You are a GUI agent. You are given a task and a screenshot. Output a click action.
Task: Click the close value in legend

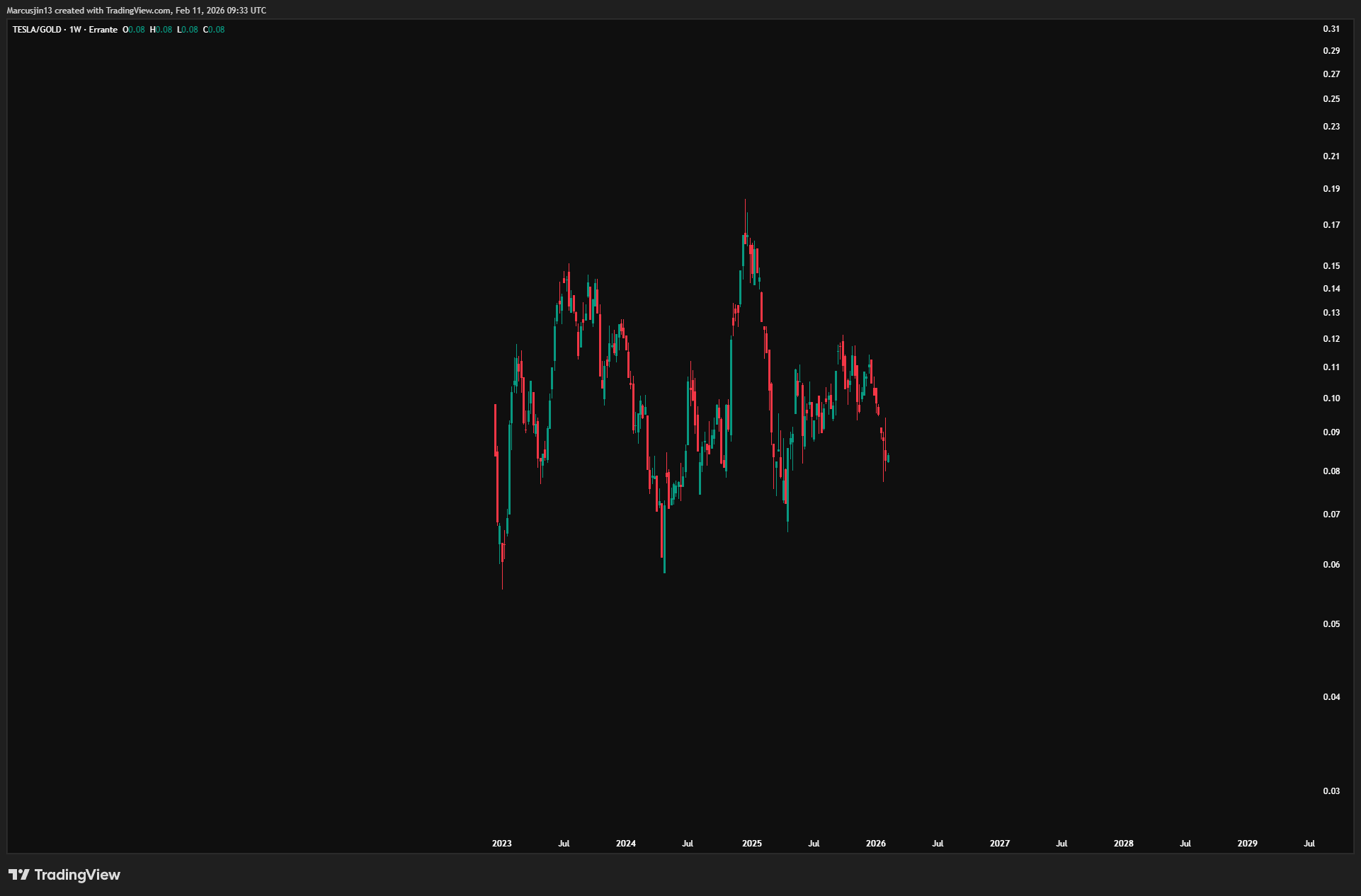[x=216, y=30]
